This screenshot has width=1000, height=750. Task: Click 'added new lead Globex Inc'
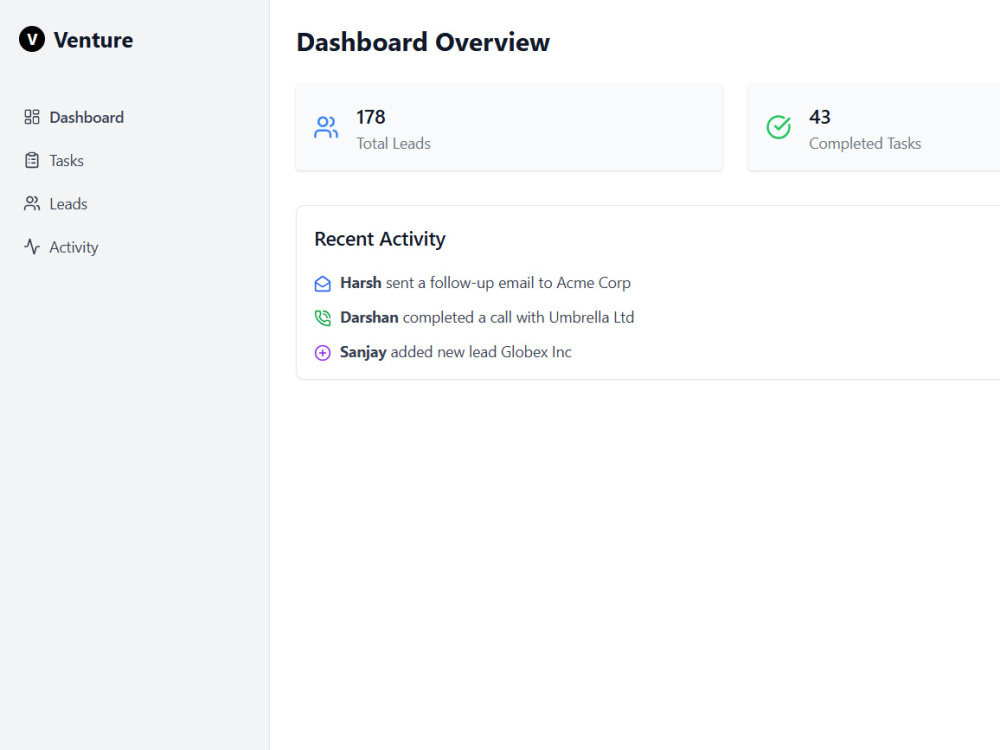pyautogui.click(x=481, y=352)
